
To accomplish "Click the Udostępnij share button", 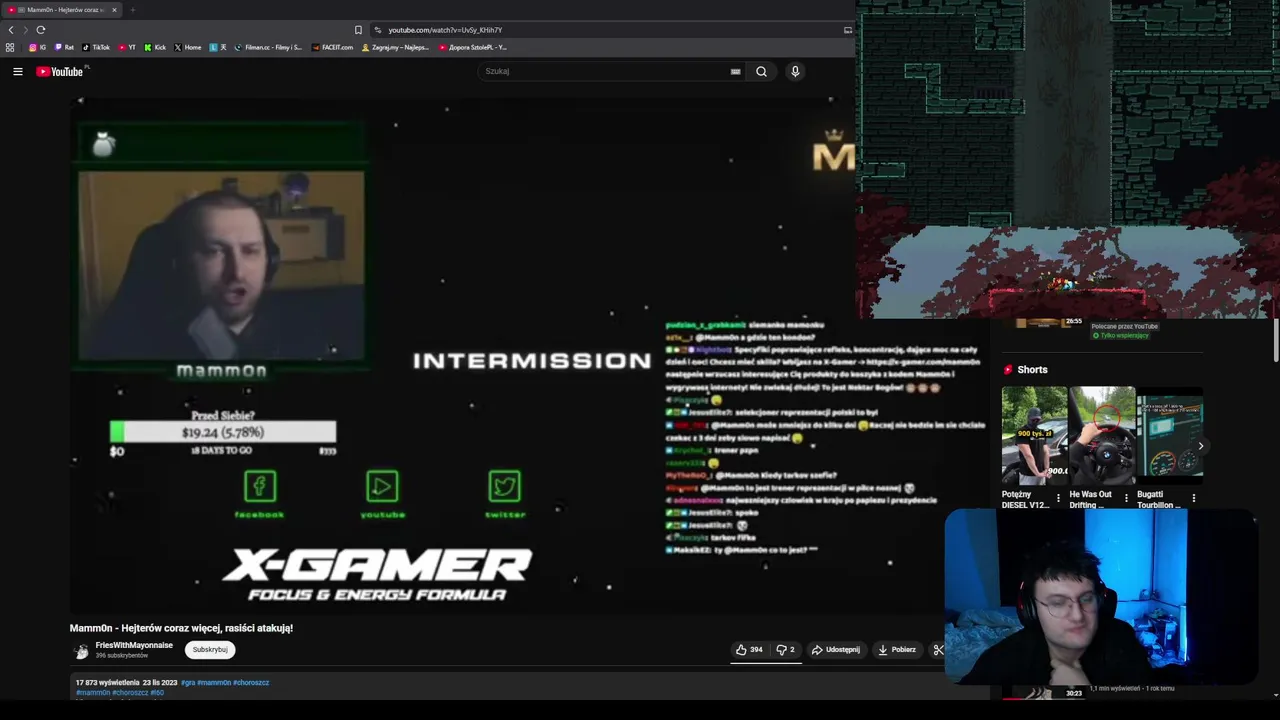I will point(836,650).
